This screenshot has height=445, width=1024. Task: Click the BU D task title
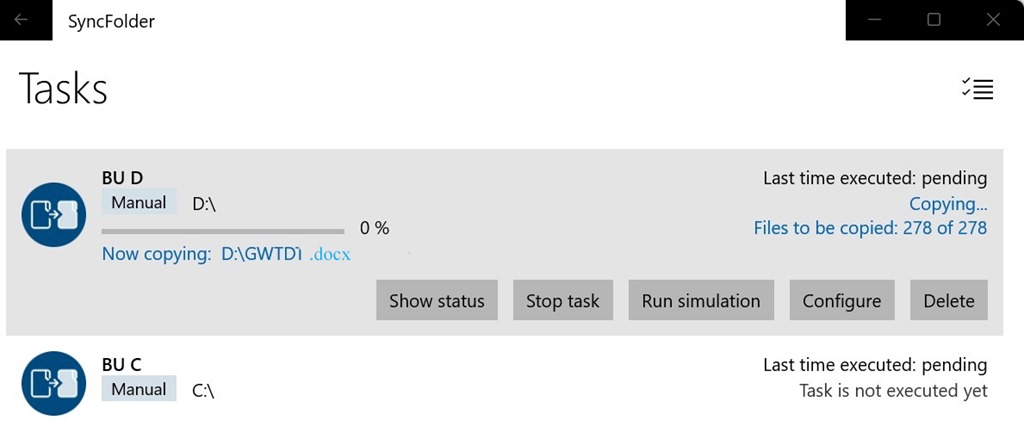pos(123,178)
